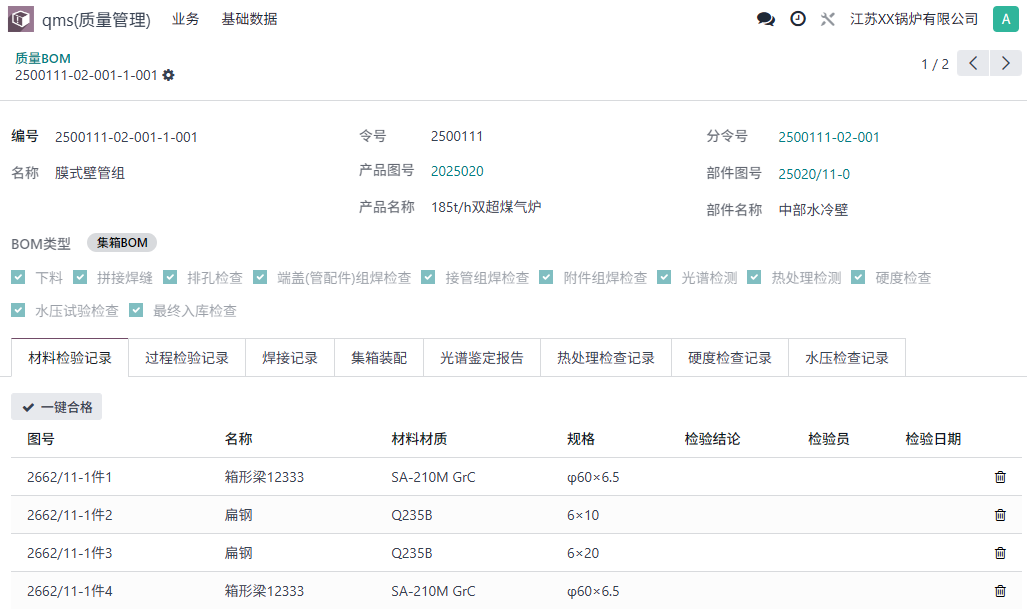Delete row 2662/11-1件3 with trash icon

point(1000,553)
